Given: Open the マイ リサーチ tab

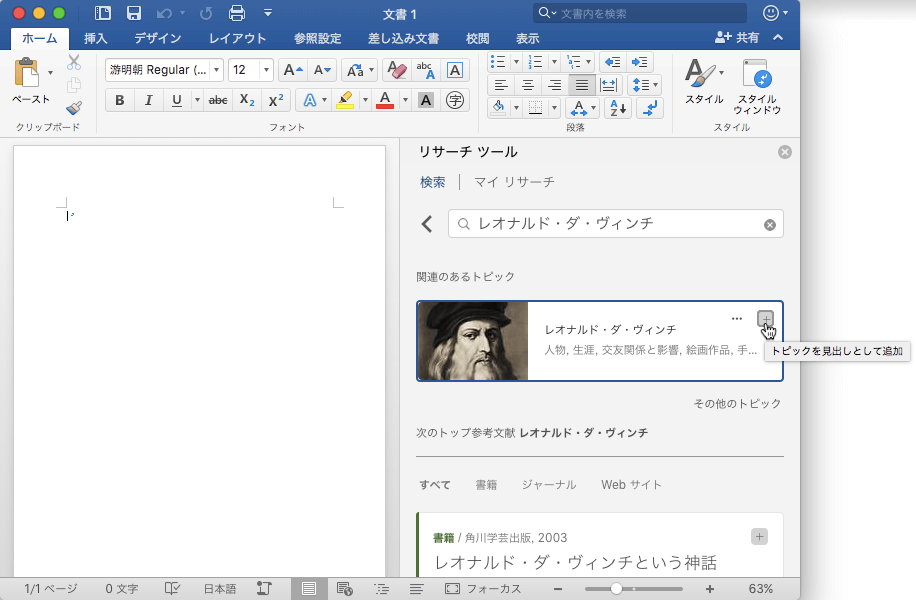Looking at the screenshot, I should pyautogui.click(x=513, y=182).
